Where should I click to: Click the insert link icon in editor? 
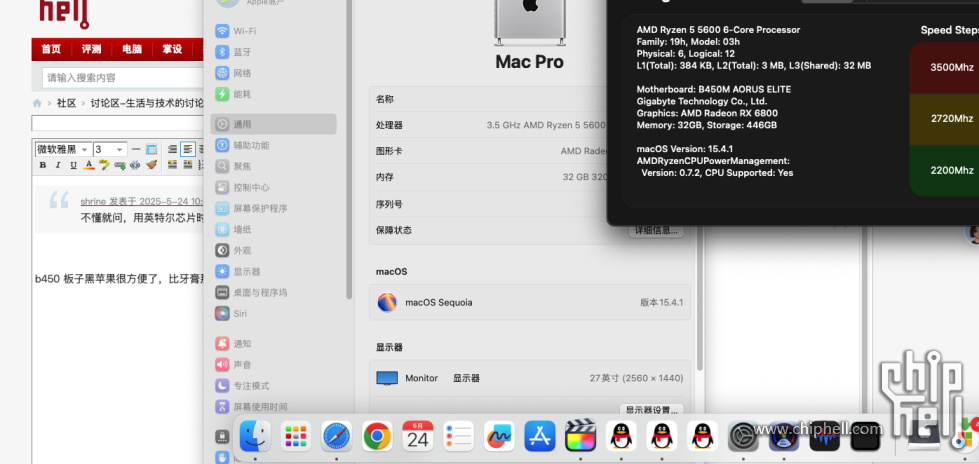(120, 165)
